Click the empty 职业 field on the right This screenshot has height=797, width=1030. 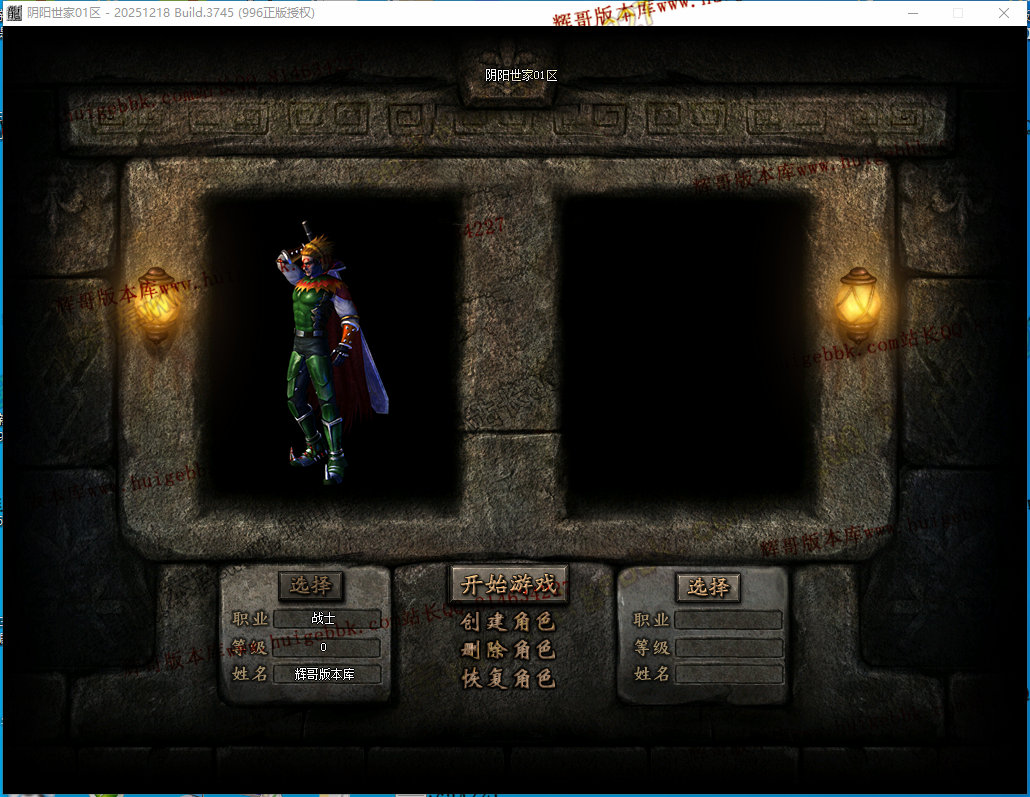(728, 620)
